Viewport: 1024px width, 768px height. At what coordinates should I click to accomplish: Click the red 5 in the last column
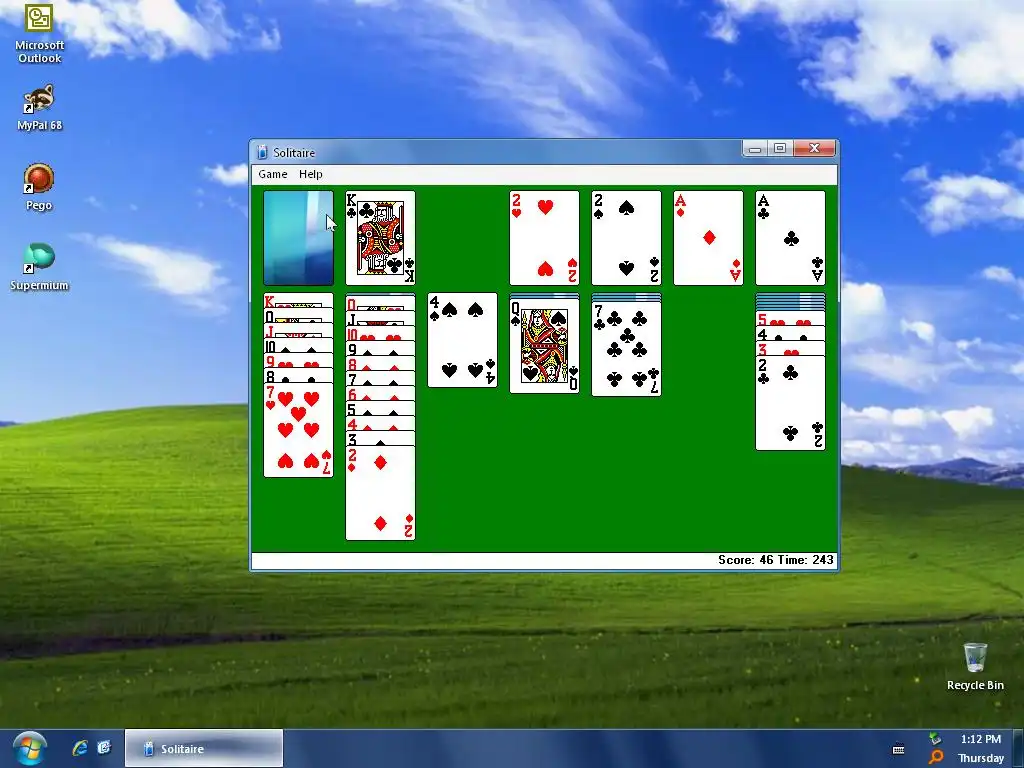790,320
